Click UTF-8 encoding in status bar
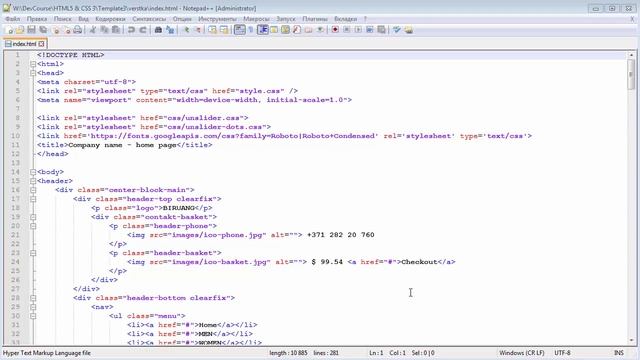This screenshot has height=360, width=640. click(562, 353)
